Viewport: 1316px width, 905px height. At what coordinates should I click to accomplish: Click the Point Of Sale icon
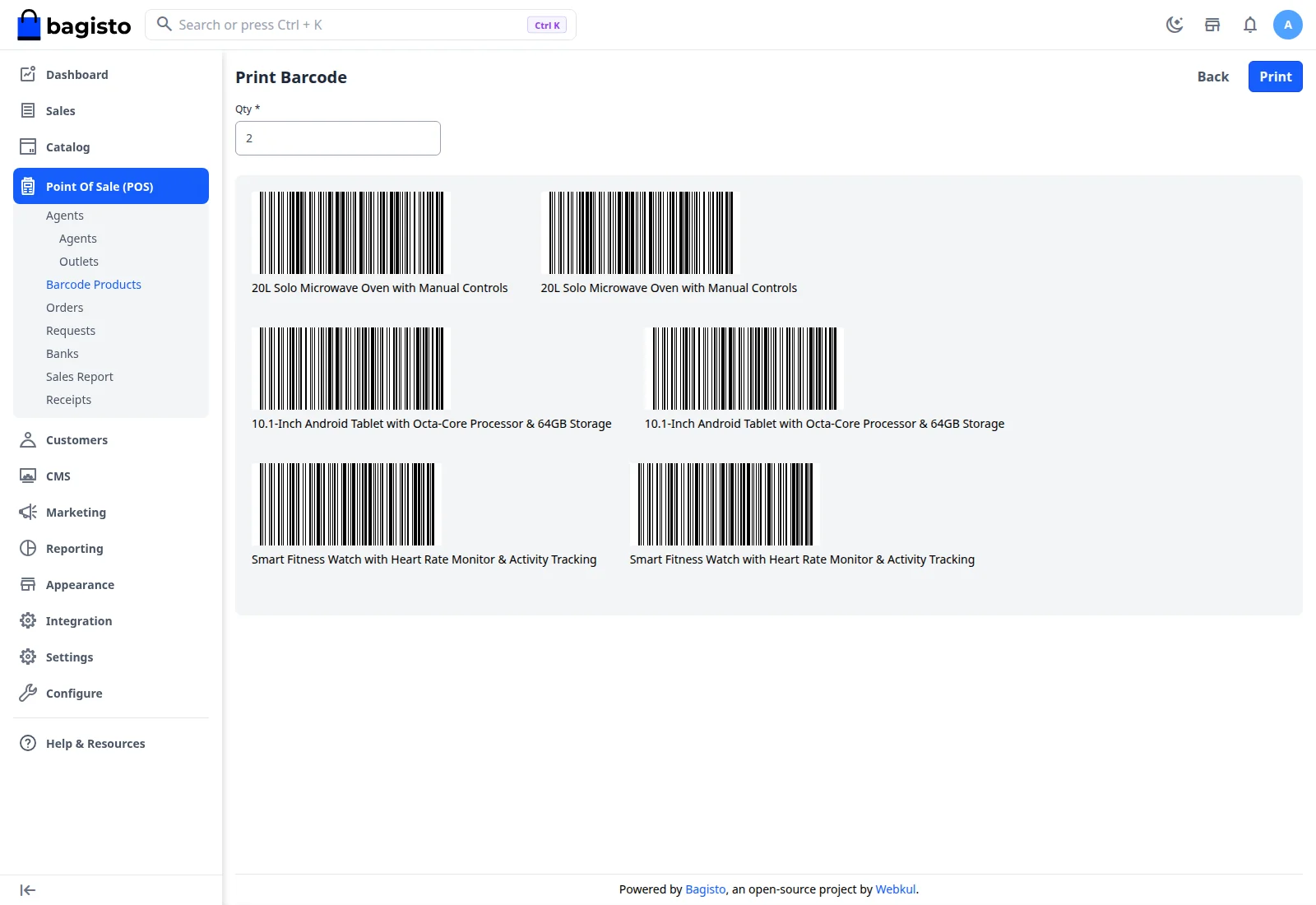point(28,186)
